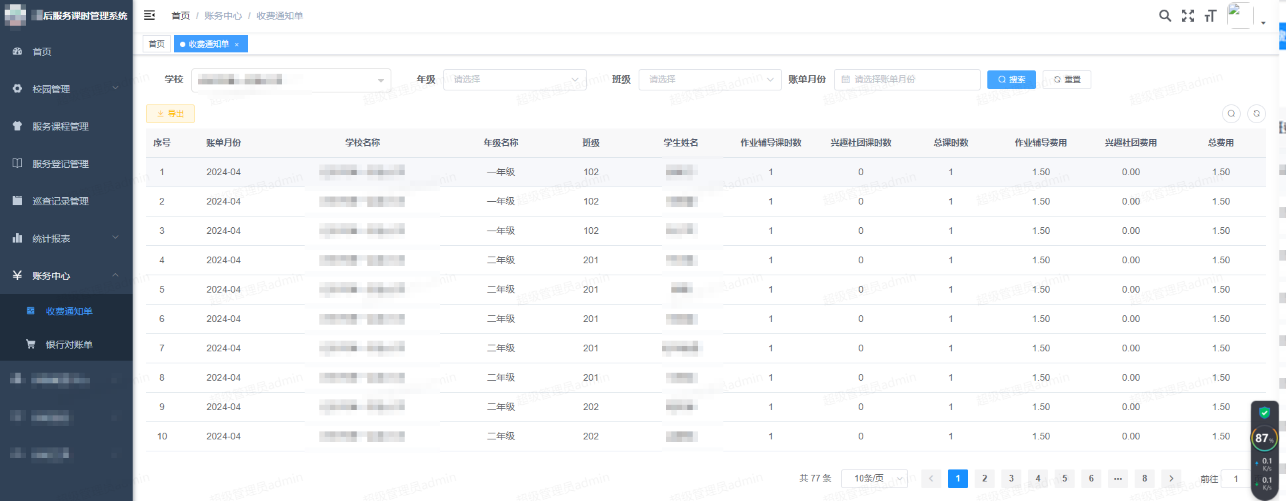
Task: Select page 3 in pagination
Action: pyautogui.click(x=1011, y=478)
